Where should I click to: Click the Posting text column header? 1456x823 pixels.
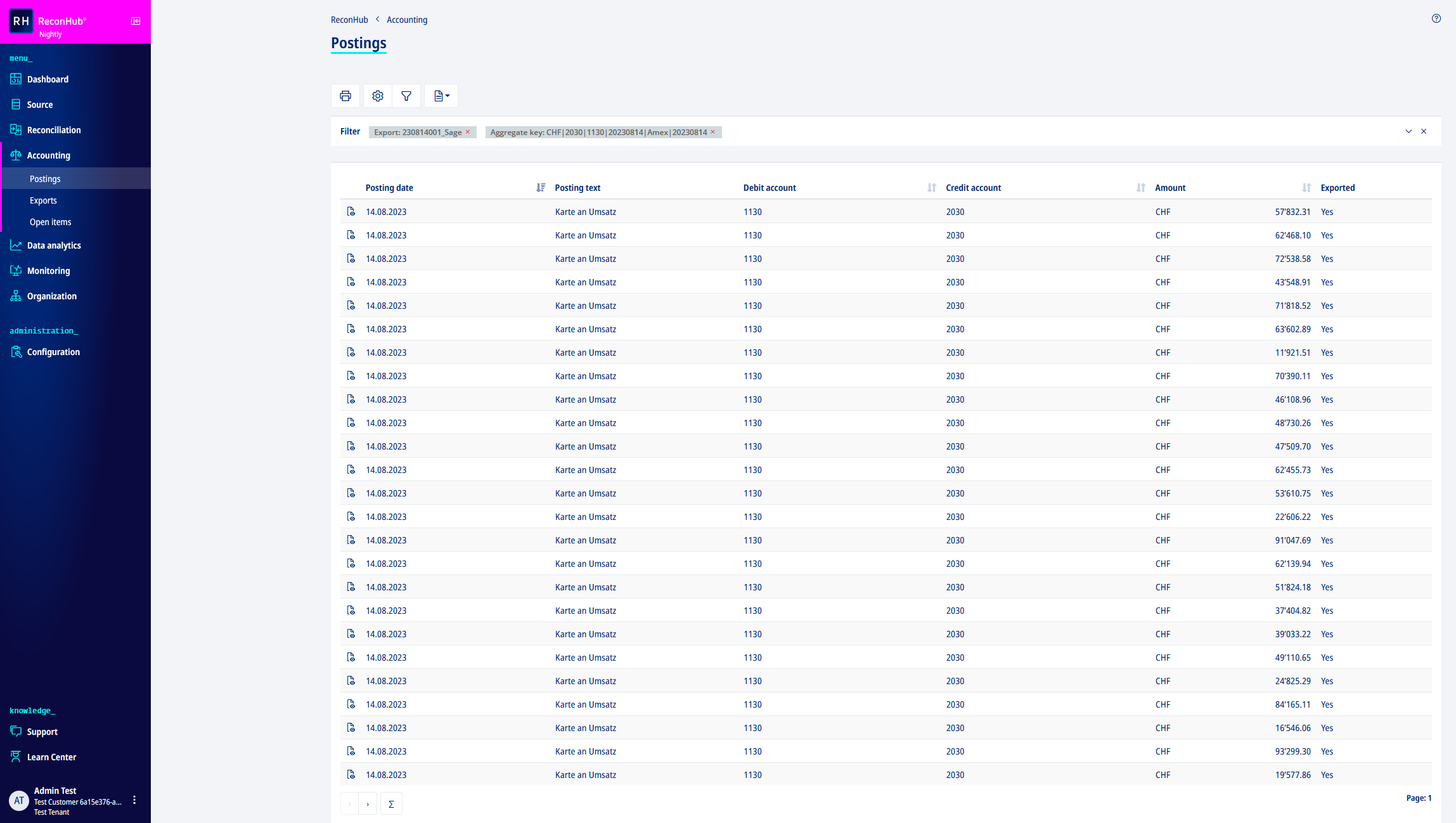click(577, 188)
